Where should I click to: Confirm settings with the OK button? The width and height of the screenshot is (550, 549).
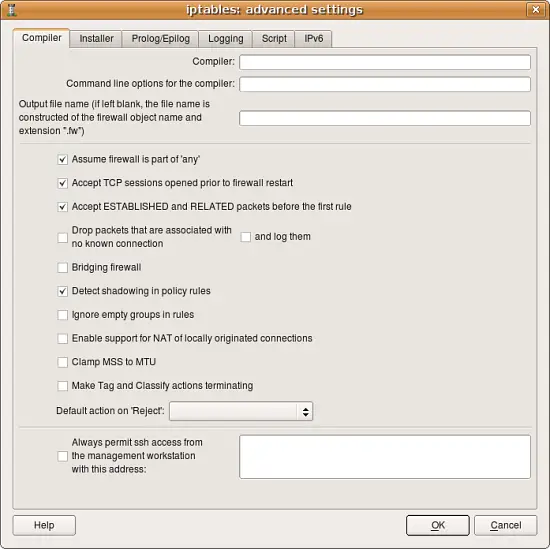tap(437, 525)
